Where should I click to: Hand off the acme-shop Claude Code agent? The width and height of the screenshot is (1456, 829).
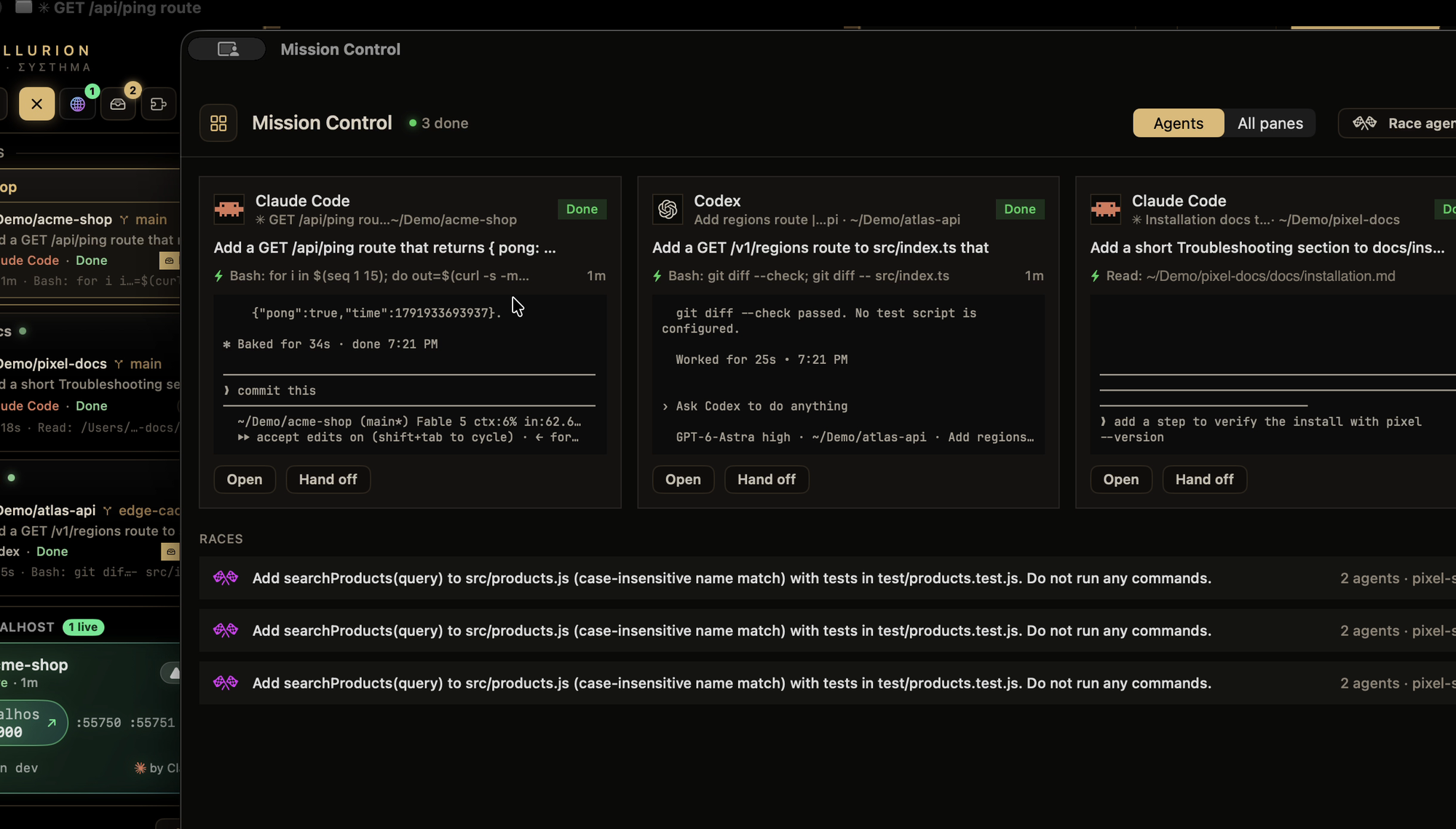tap(328, 480)
